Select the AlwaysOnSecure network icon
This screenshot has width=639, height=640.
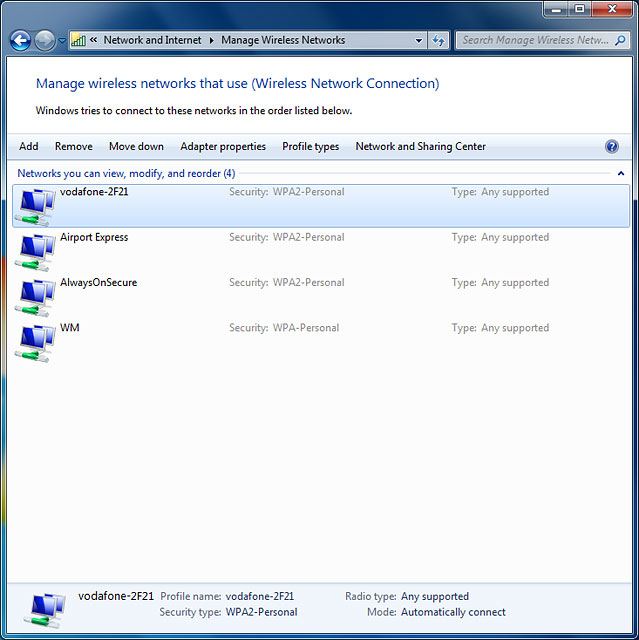point(35,298)
